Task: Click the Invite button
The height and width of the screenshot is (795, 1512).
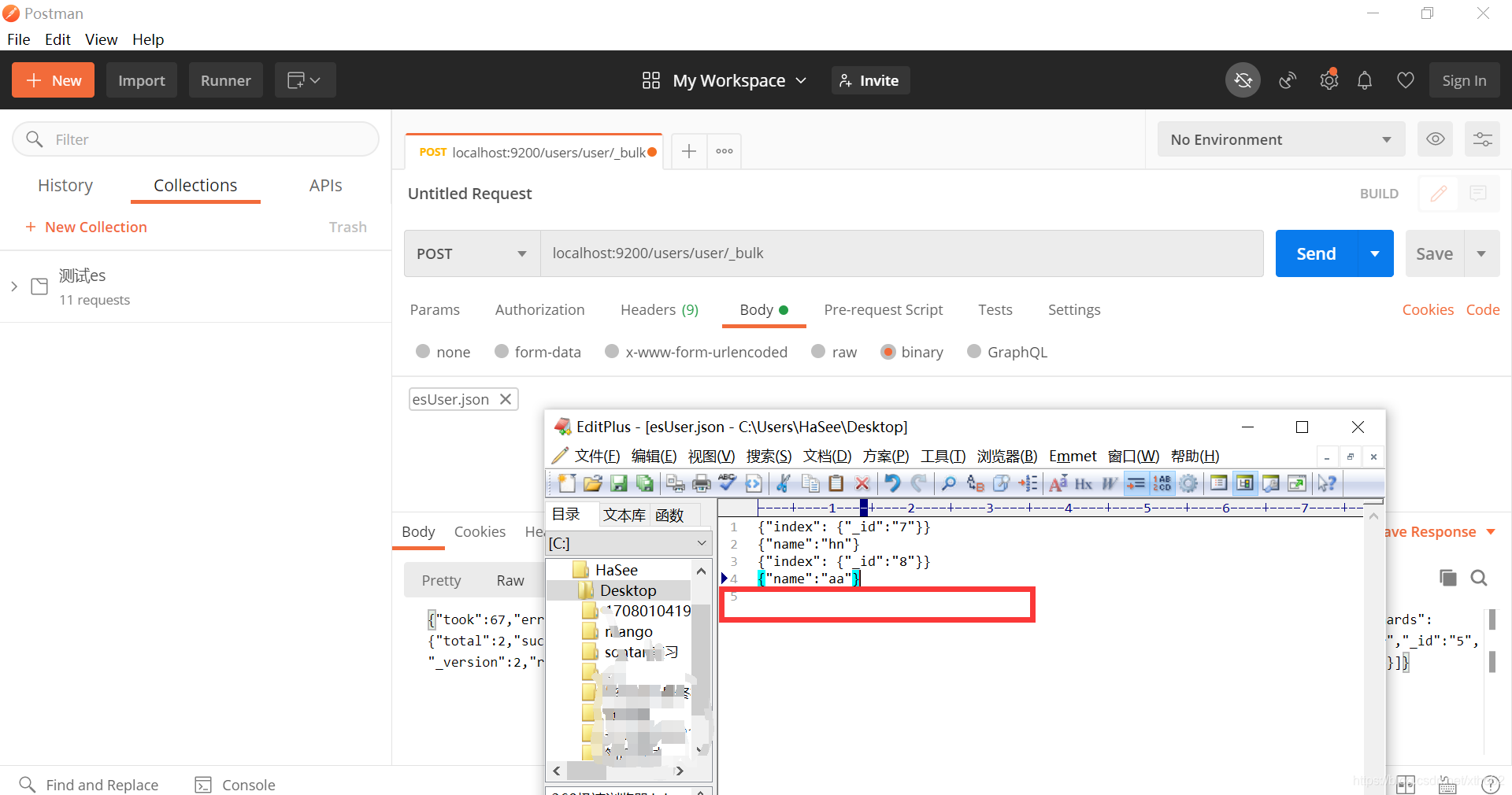Action: click(870, 80)
